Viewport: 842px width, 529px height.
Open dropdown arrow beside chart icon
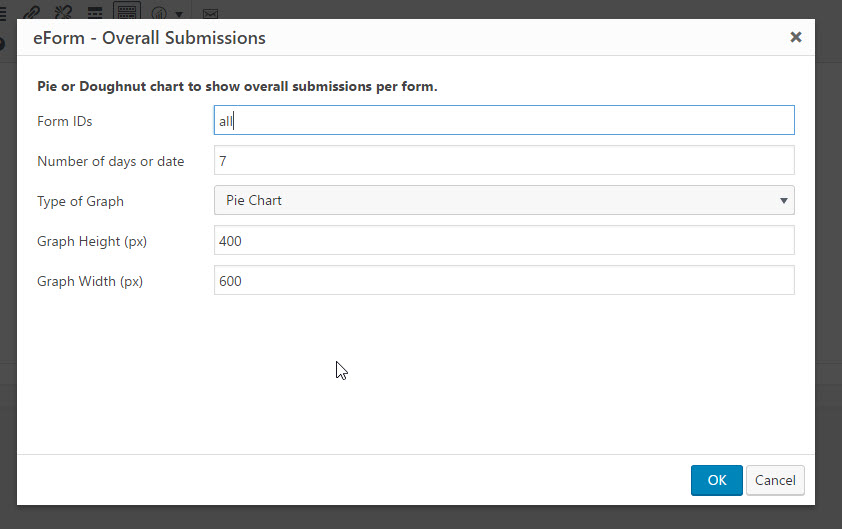[179, 14]
